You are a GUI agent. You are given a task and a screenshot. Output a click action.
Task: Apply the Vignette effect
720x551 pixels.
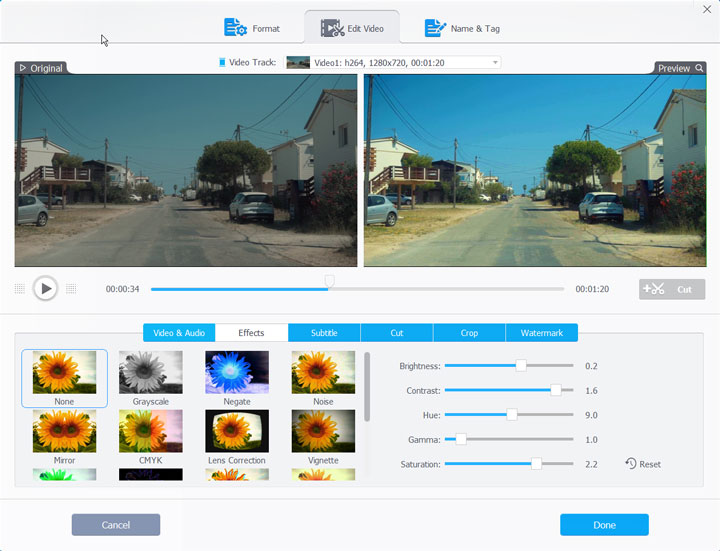323,431
